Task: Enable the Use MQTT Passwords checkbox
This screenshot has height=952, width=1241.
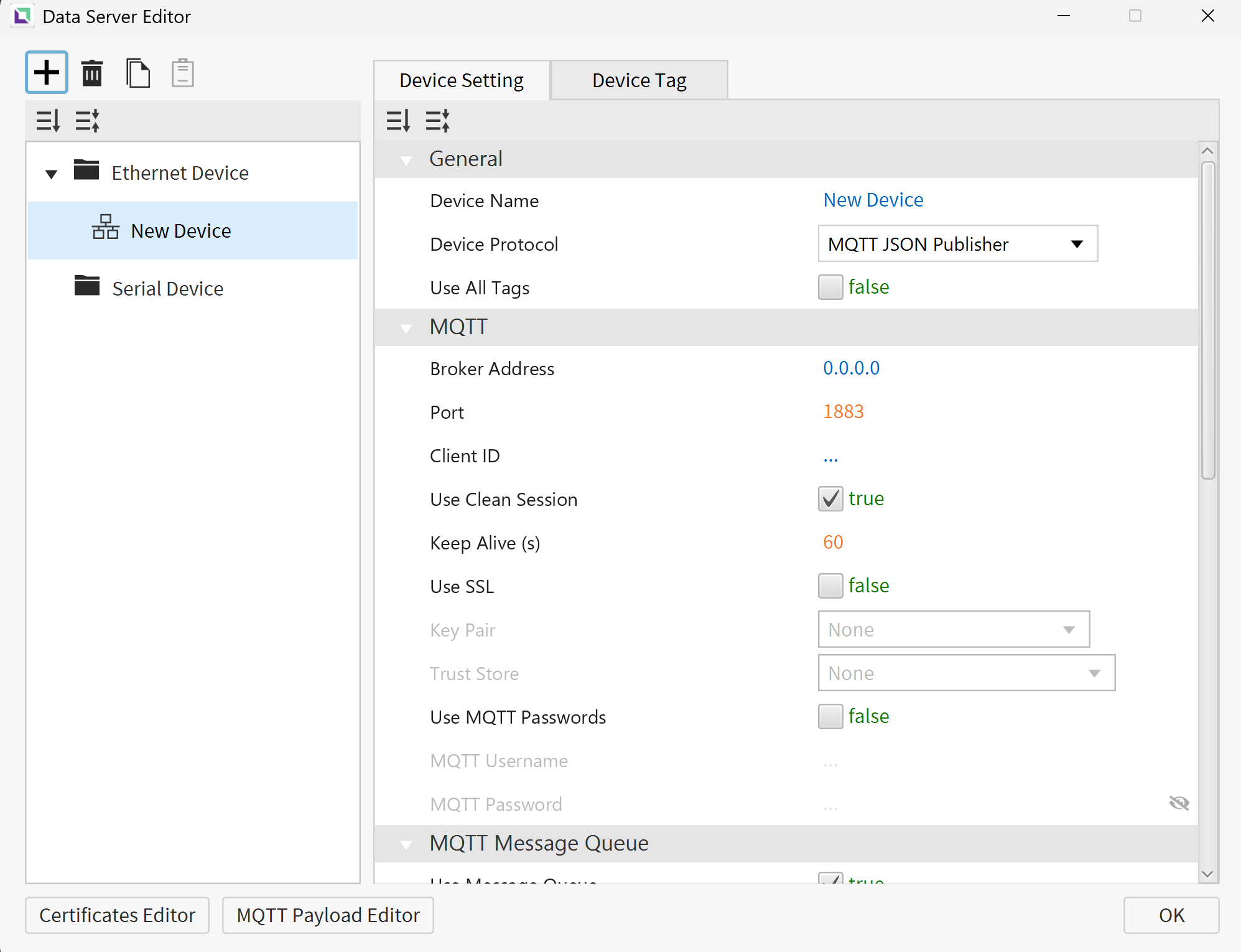Action: coord(830,717)
